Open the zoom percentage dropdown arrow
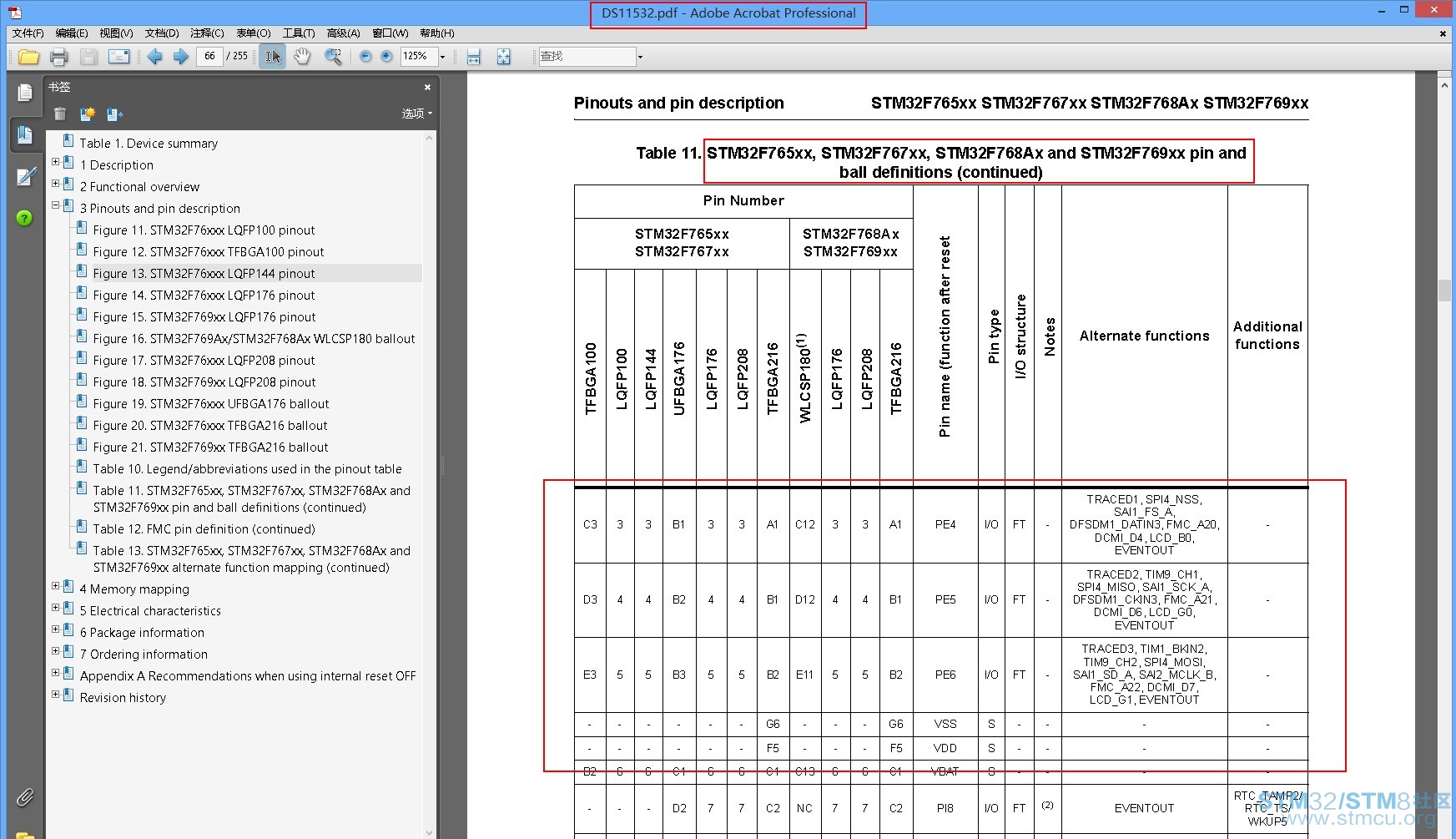This screenshot has width=1456, height=839. click(442, 57)
